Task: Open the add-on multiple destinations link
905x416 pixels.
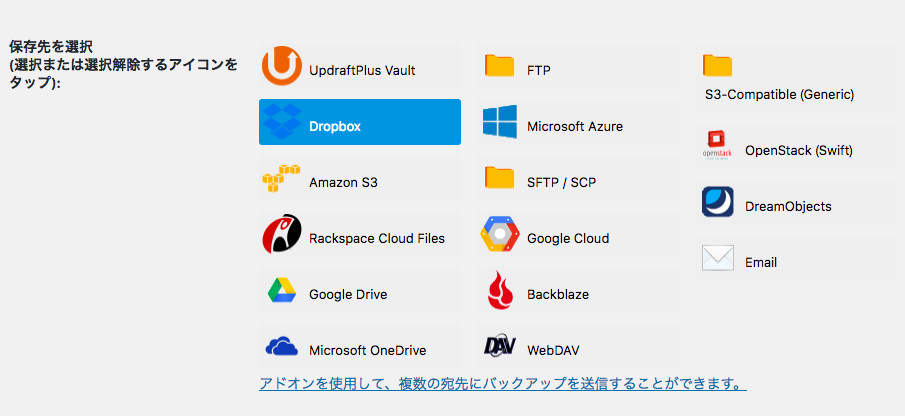Action: tap(503, 384)
